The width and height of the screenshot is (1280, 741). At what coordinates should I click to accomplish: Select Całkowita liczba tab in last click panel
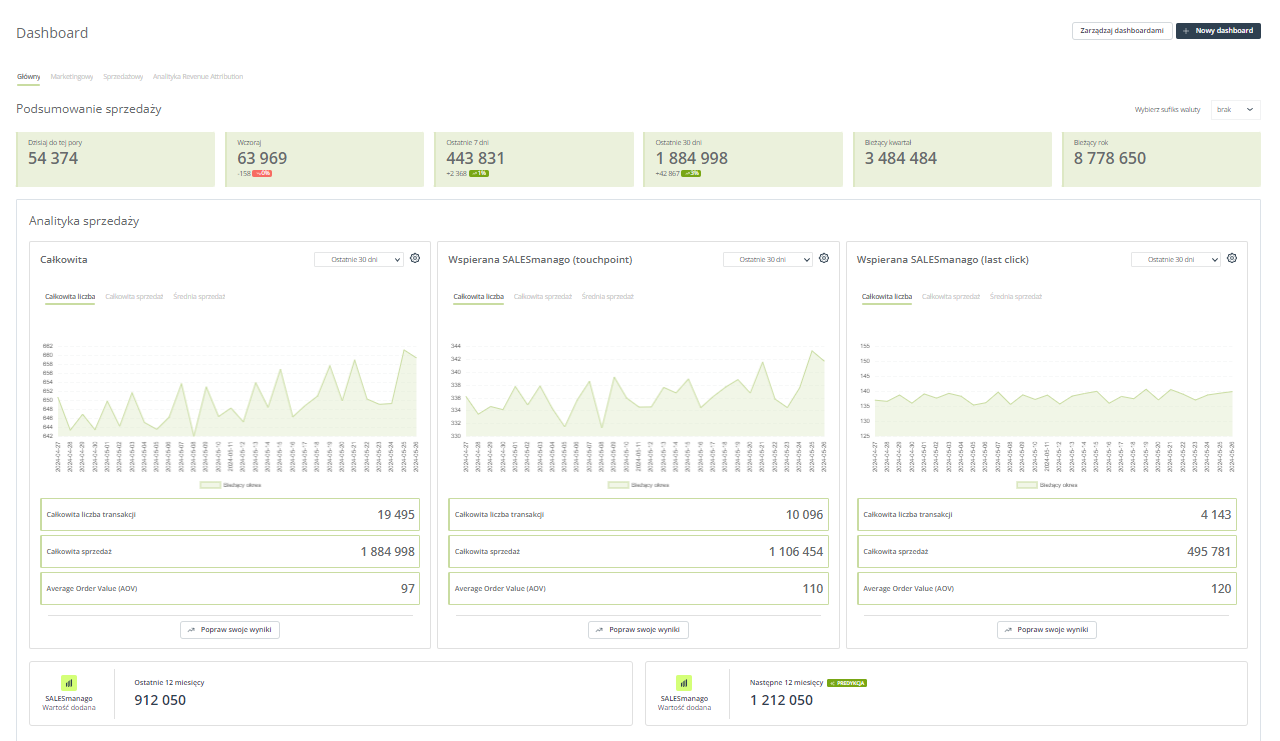[x=887, y=297]
